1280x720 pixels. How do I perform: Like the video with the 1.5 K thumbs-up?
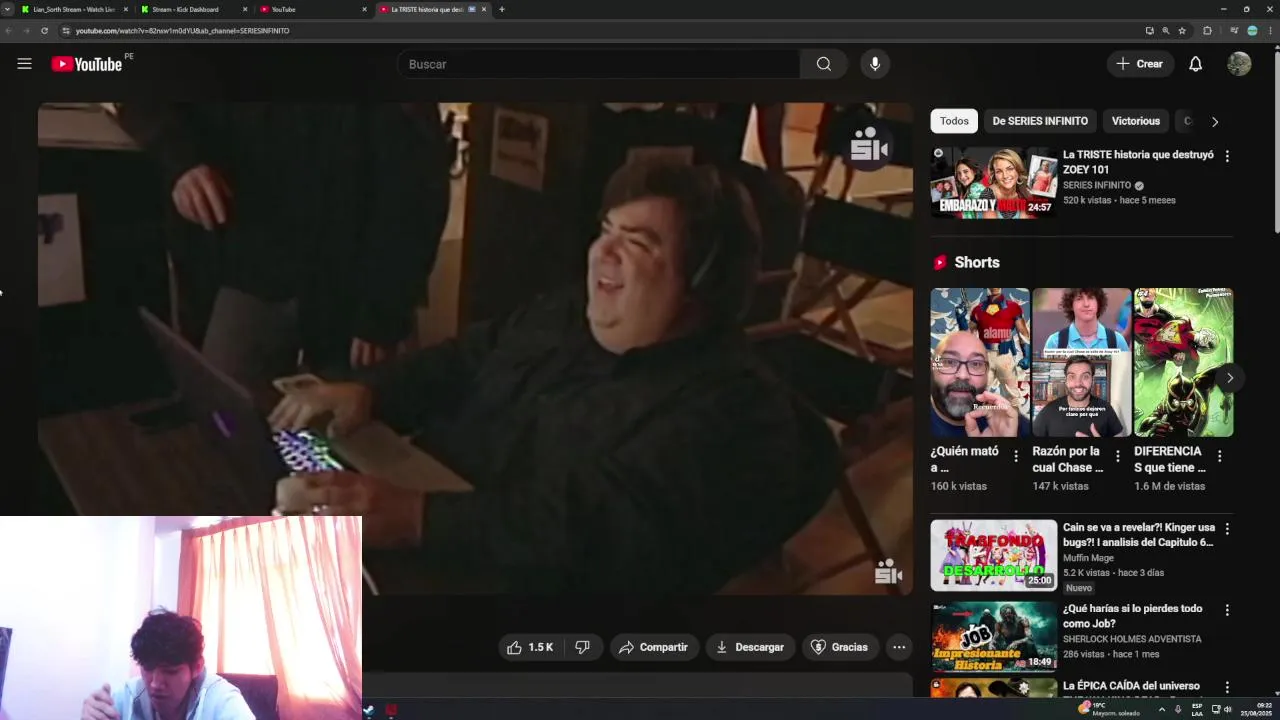[x=530, y=647]
